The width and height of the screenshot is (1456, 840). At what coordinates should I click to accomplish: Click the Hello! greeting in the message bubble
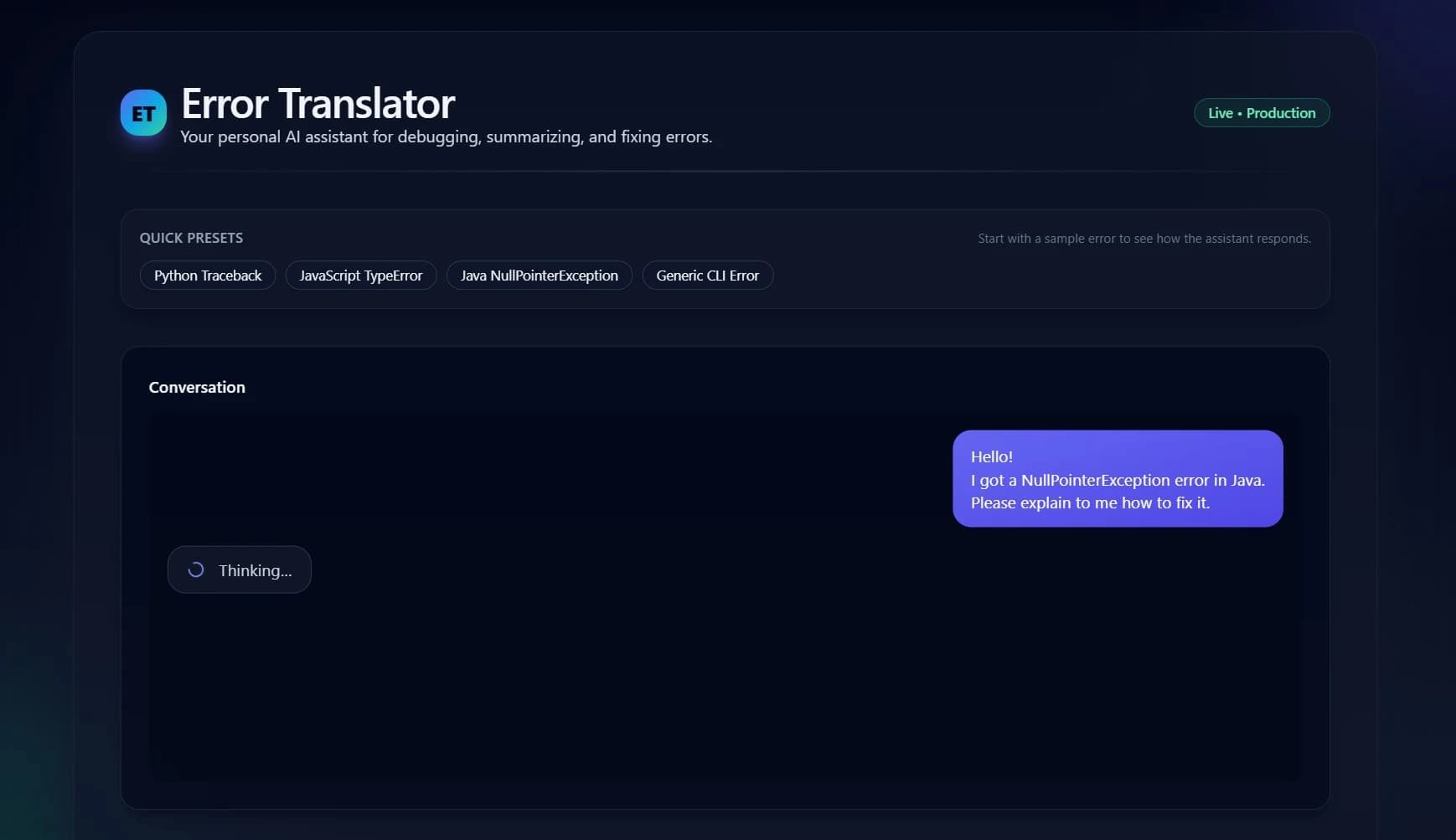990,456
